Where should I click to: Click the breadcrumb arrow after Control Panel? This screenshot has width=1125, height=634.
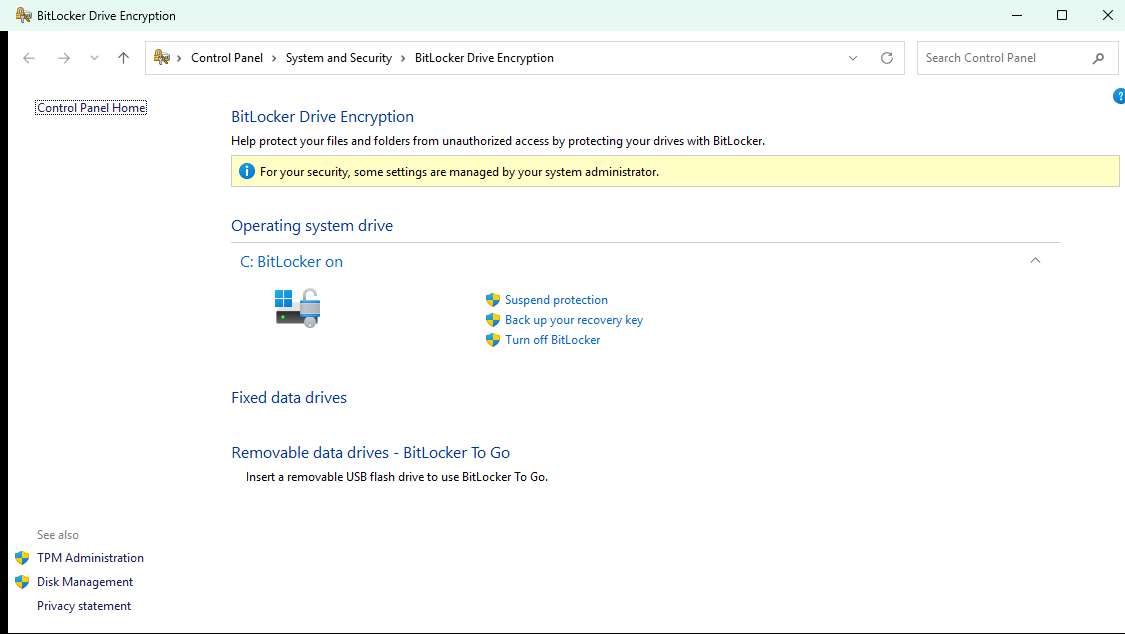(x=274, y=58)
